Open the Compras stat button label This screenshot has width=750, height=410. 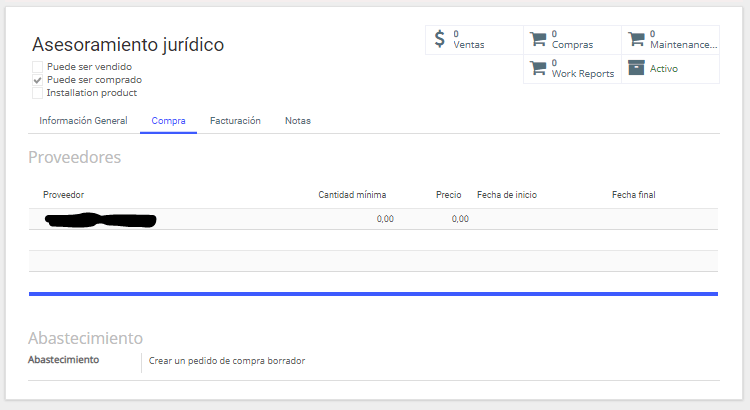coord(572,45)
